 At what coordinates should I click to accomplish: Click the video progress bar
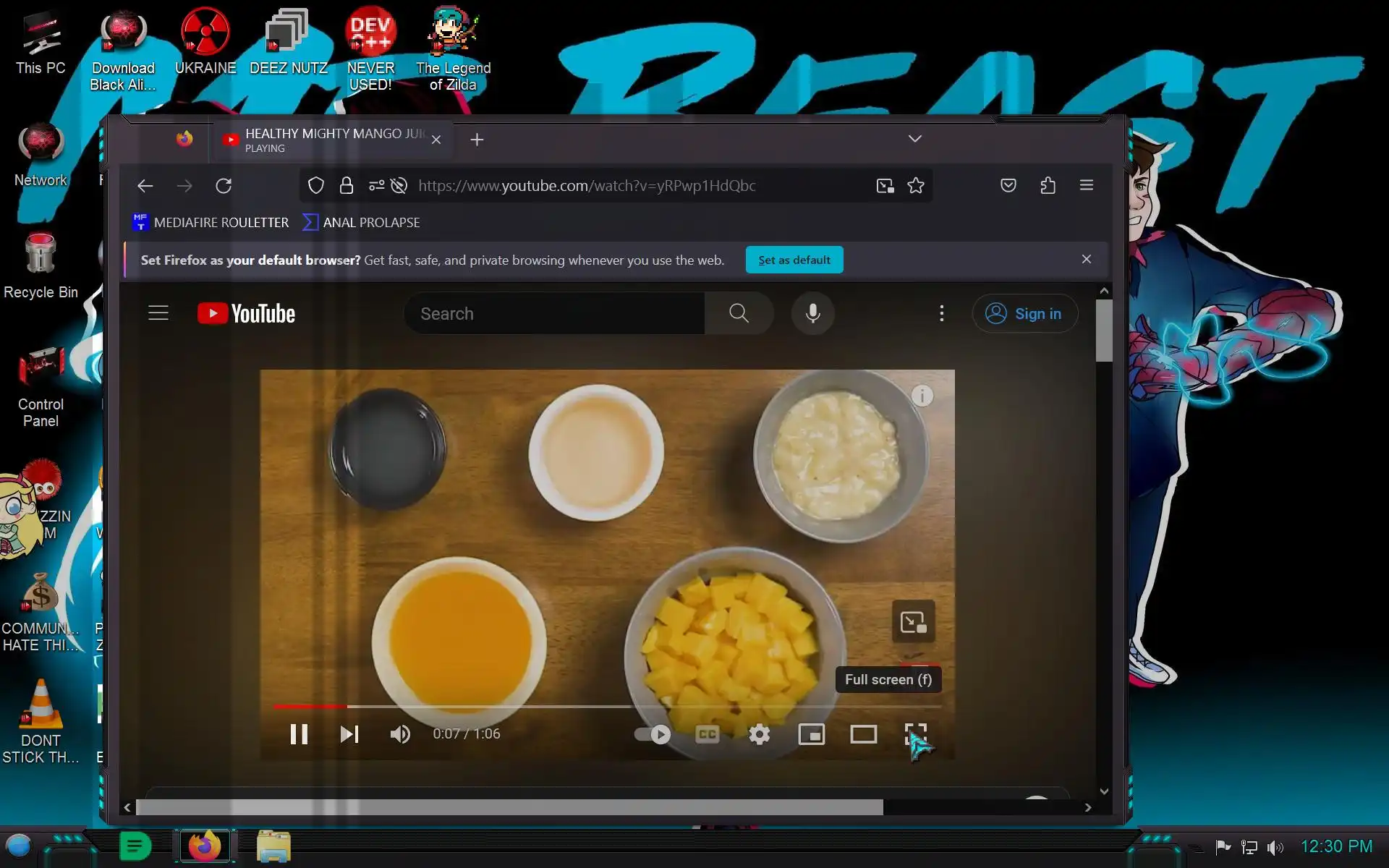click(x=608, y=706)
